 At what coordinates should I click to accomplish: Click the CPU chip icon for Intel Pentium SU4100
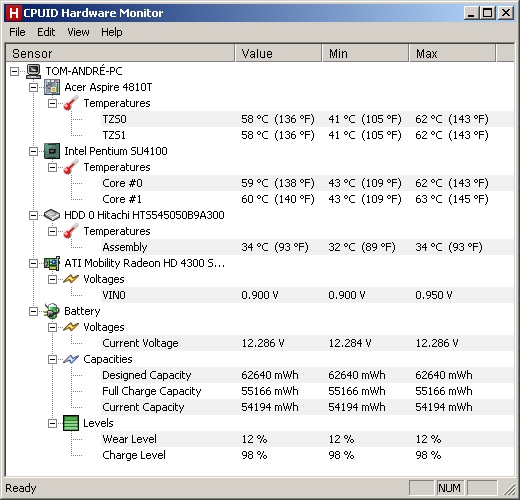click(52, 151)
